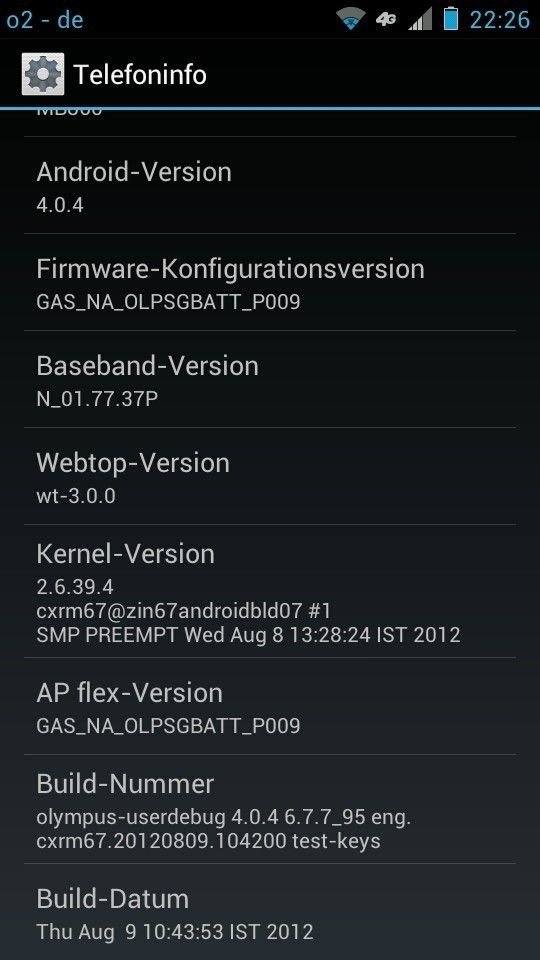The image size is (540, 960).
Task: Select the Webtop-Version entry
Action: pyautogui.click(x=270, y=476)
